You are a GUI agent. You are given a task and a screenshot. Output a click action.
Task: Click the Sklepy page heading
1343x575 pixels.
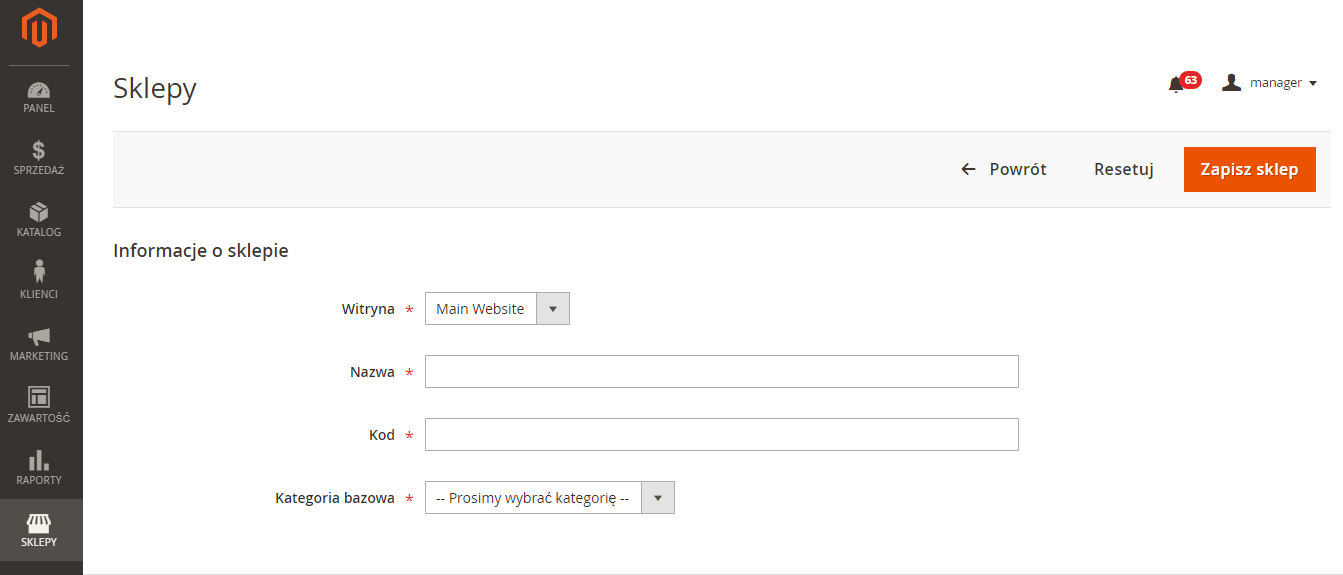[155, 88]
